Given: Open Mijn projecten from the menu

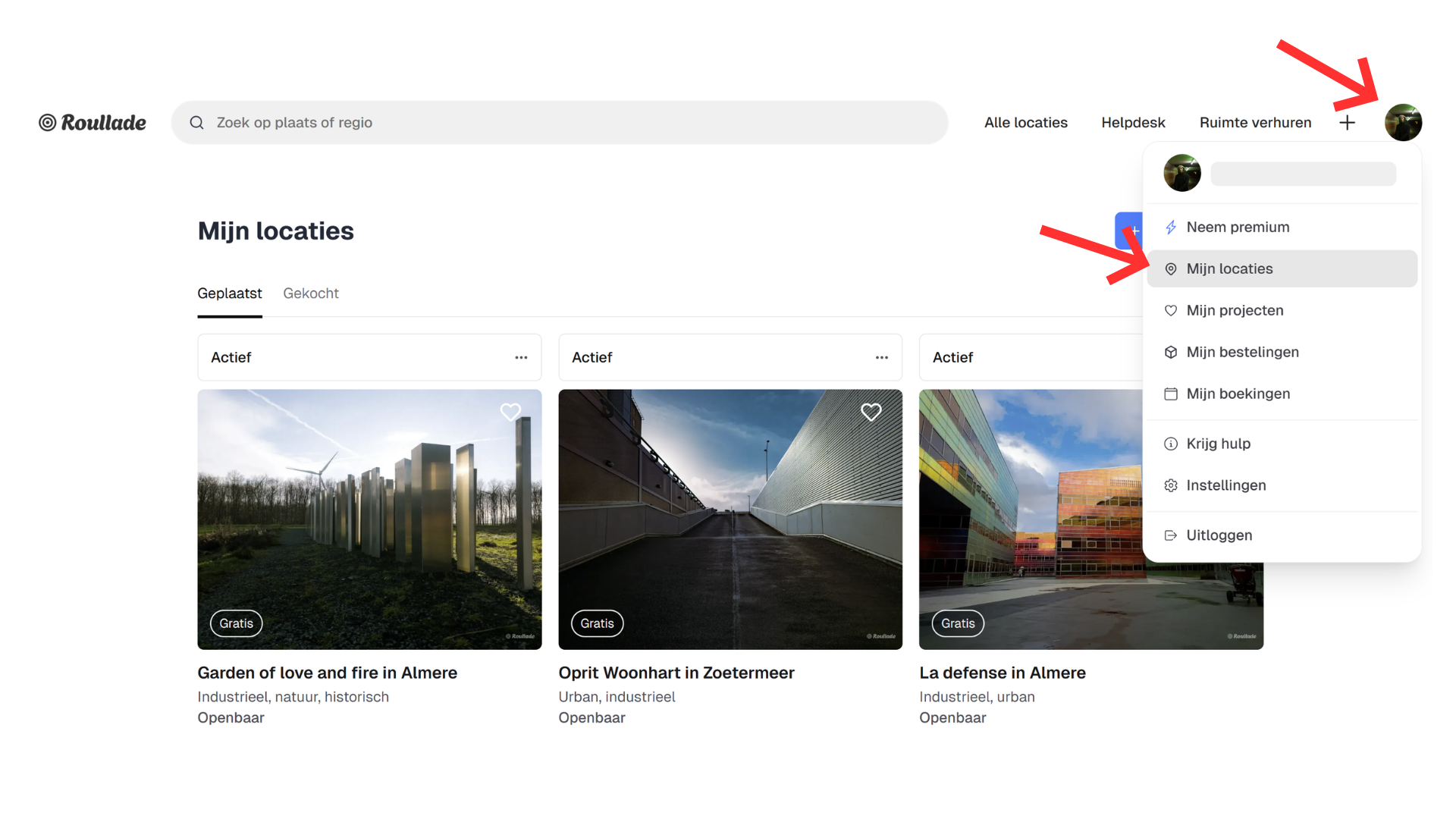Looking at the screenshot, I should click(x=1234, y=310).
